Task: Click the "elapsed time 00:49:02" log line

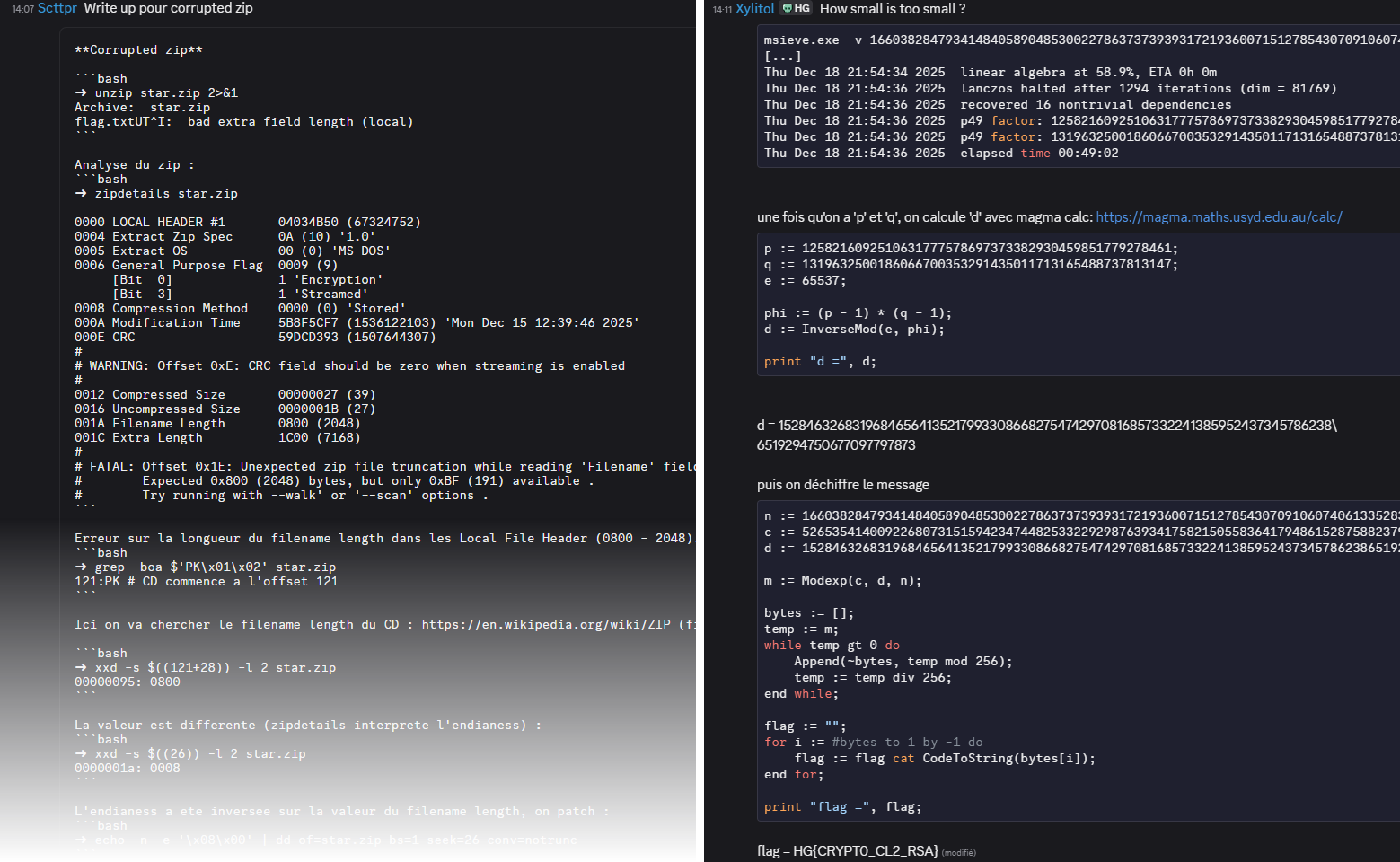Action: (1038, 154)
